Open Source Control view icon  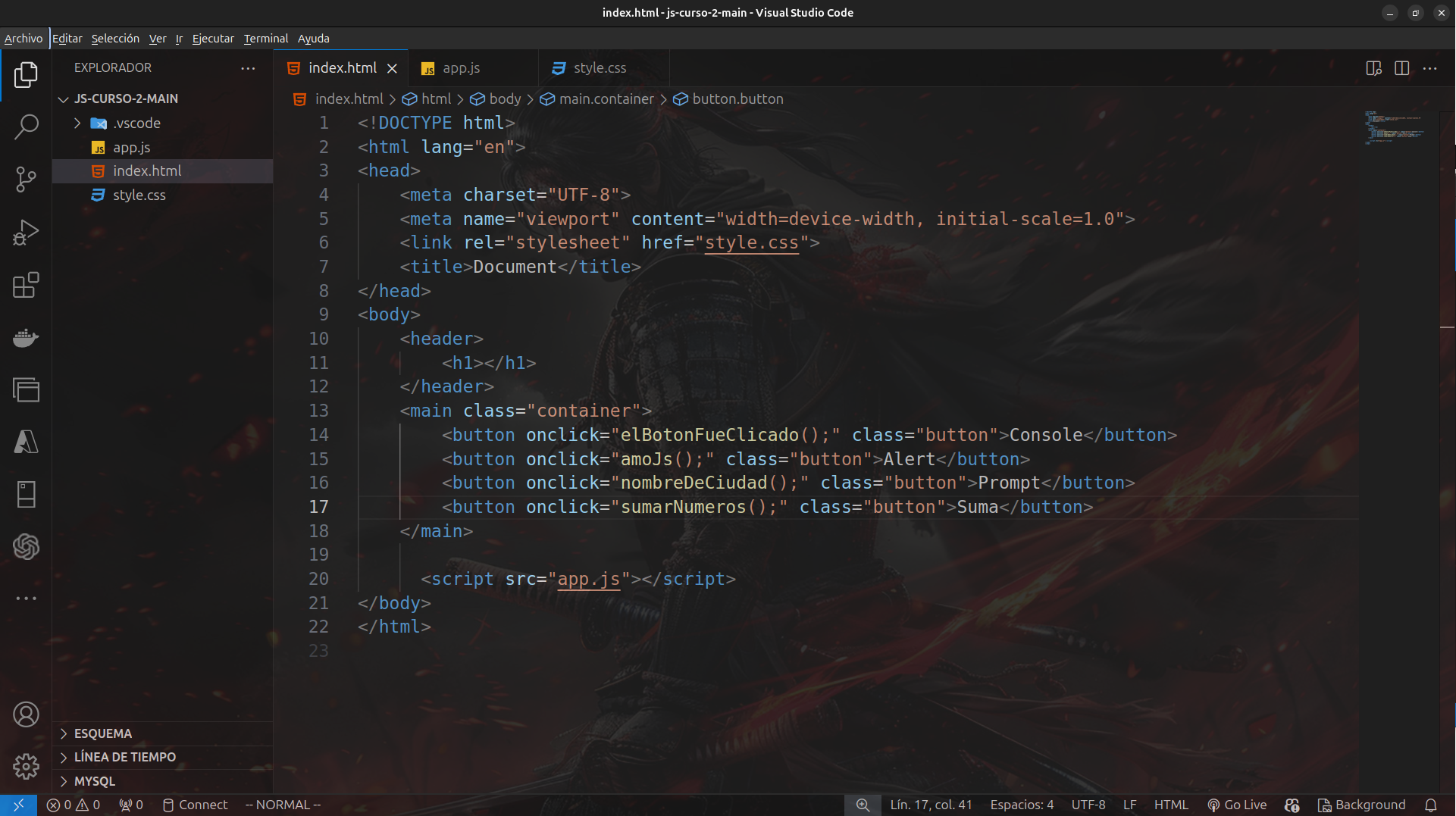[x=26, y=180]
